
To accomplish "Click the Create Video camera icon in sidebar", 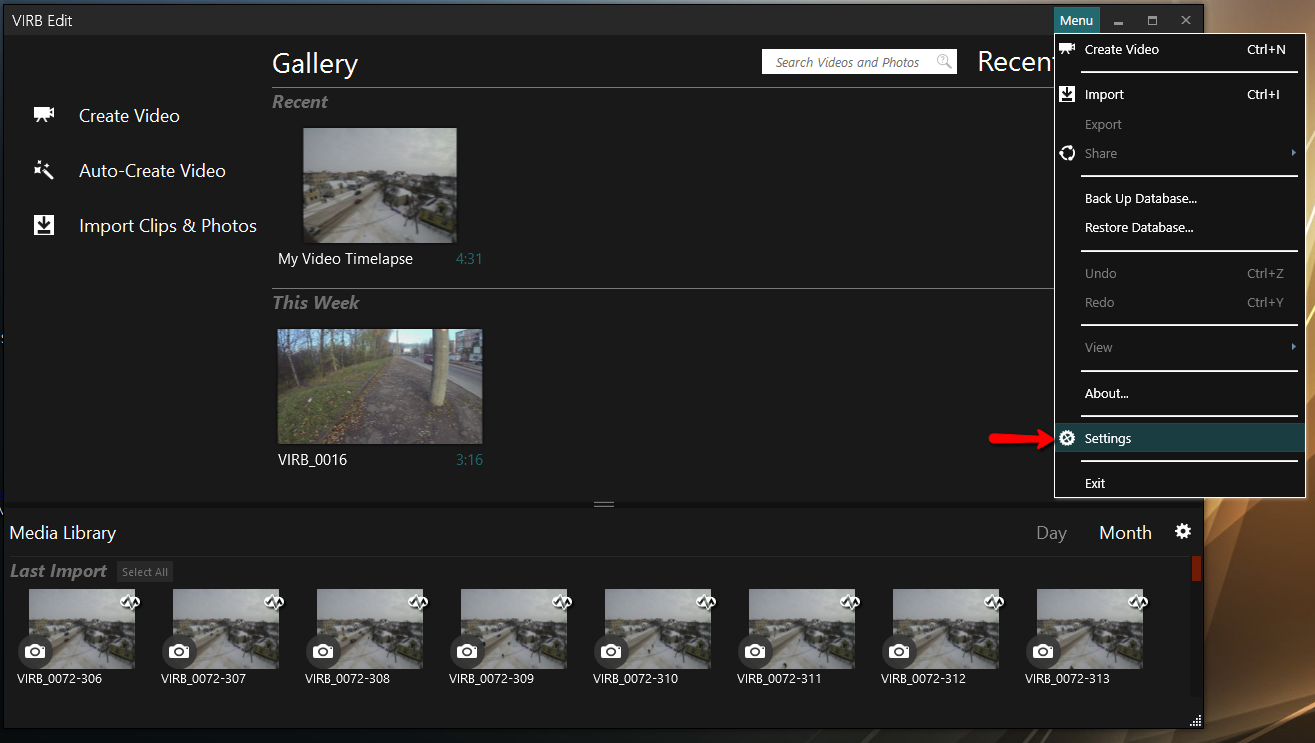I will pos(43,115).
